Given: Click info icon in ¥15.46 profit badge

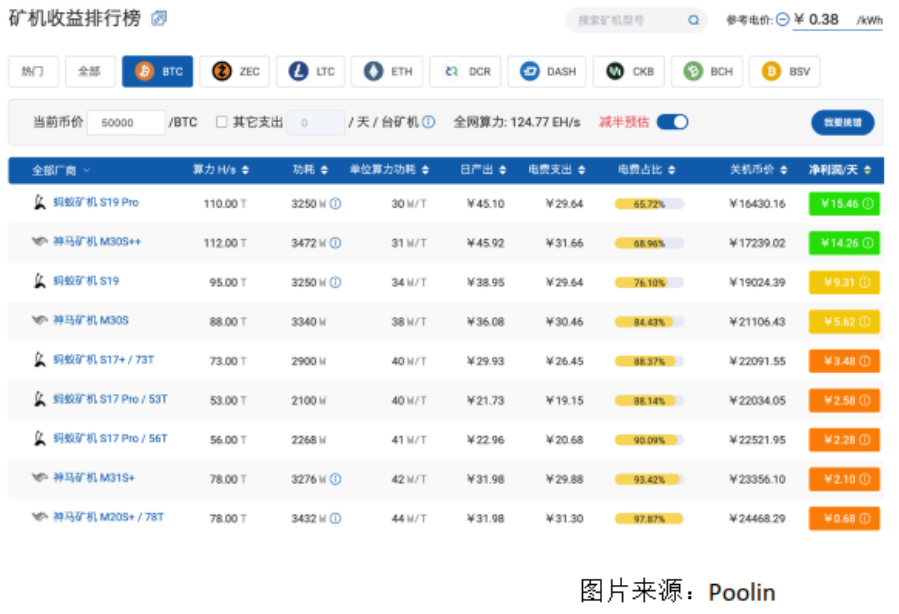Looking at the screenshot, I should pyautogui.click(x=867, y=204).
